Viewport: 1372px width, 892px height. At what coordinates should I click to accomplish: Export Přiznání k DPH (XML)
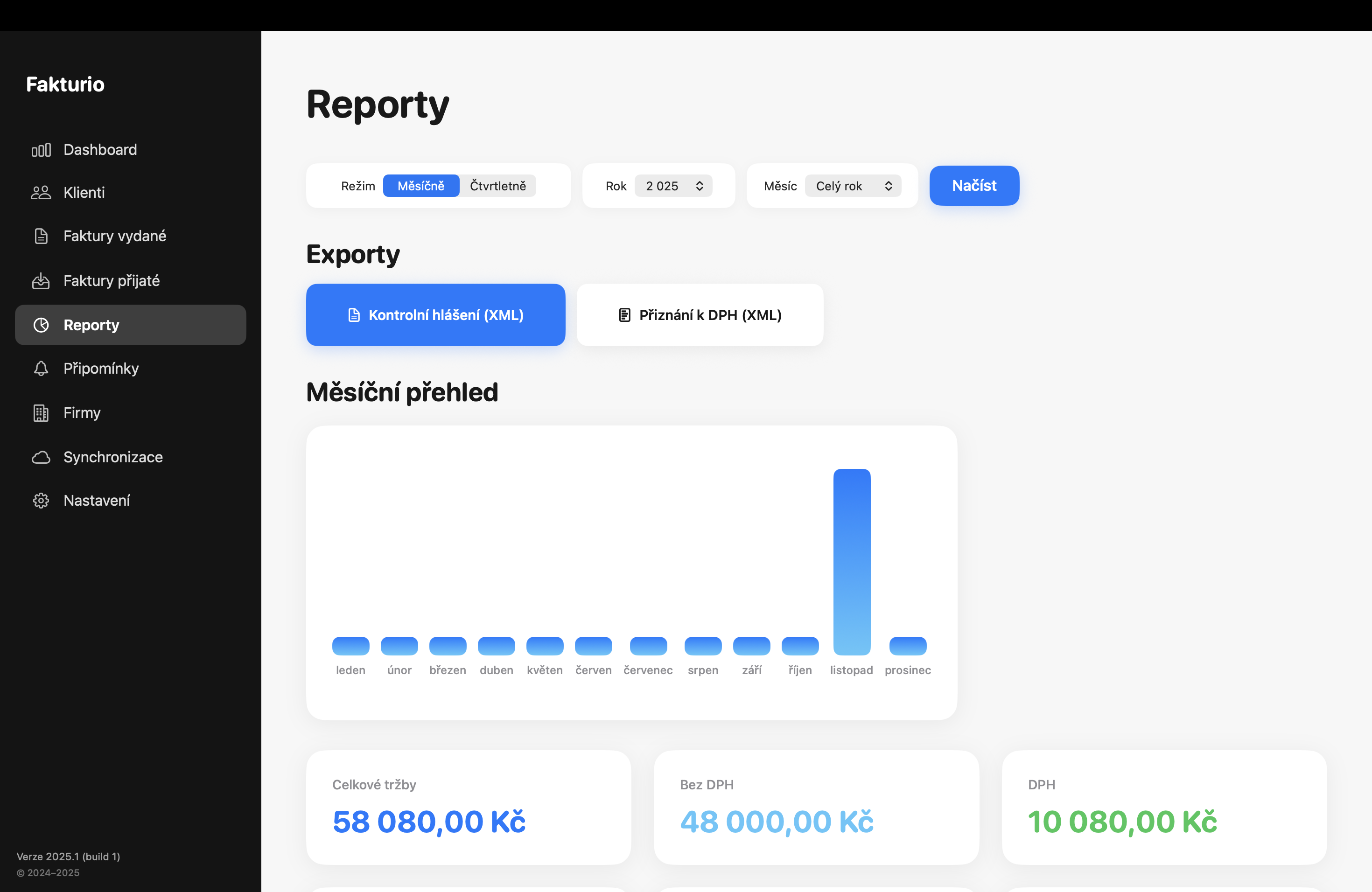click(699, 314)
